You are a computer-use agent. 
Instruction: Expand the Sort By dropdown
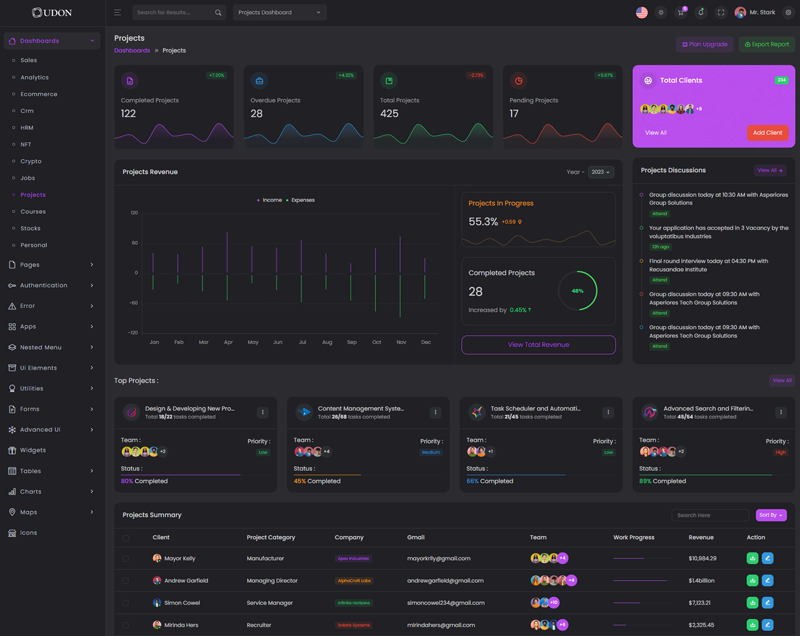click(770, 515)
